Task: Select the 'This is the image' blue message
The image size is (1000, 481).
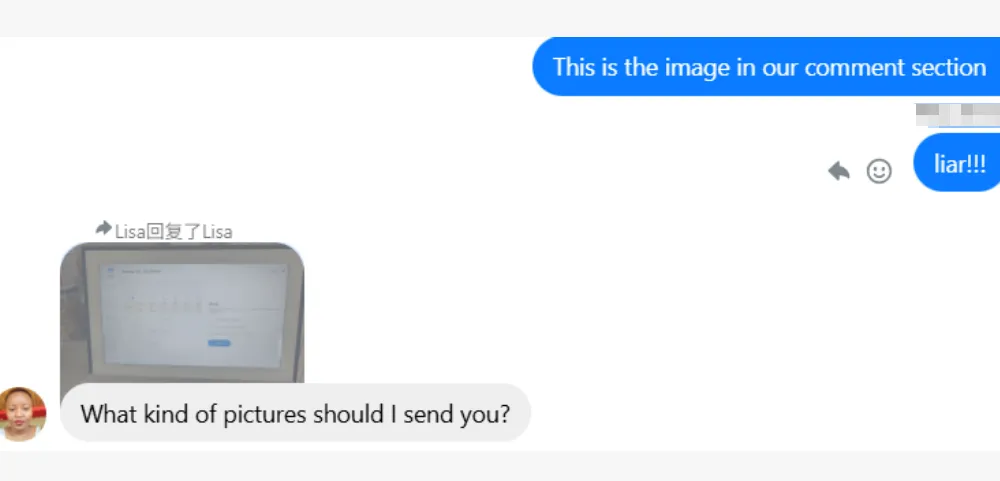Action: (766, 66)
